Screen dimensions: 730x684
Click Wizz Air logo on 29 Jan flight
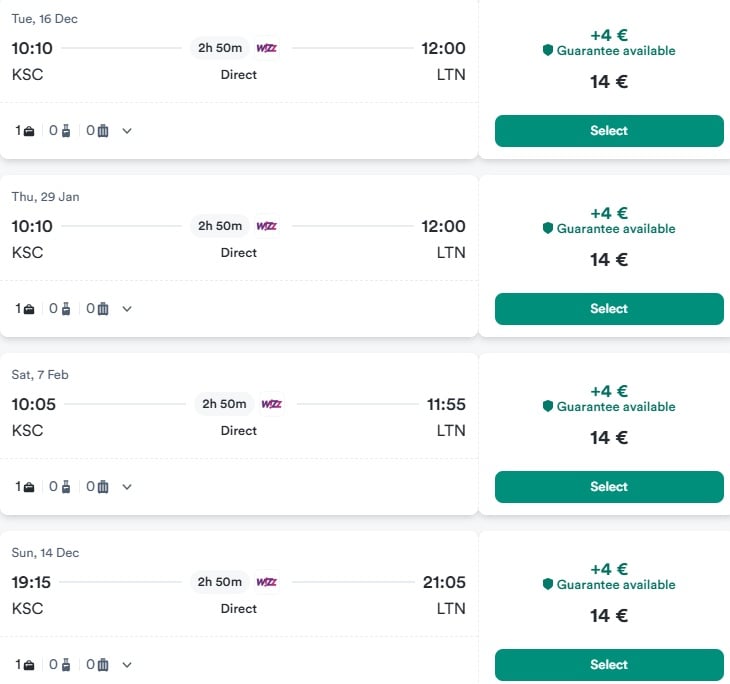[266, 226]
